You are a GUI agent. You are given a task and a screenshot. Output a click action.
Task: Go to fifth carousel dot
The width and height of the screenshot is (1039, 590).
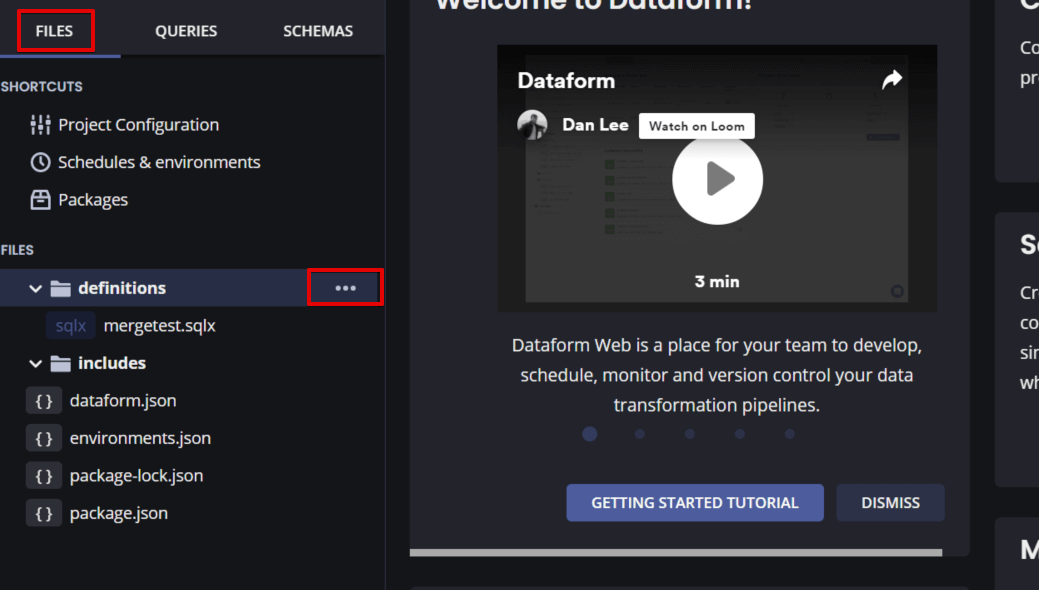pos(789,434)
